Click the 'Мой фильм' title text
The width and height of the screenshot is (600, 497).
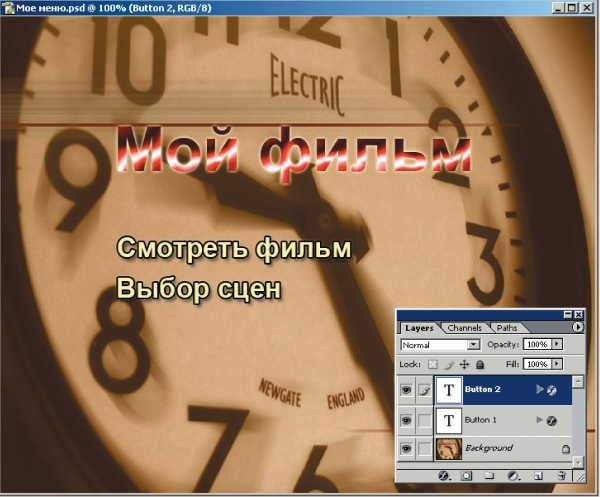(293, 153)
